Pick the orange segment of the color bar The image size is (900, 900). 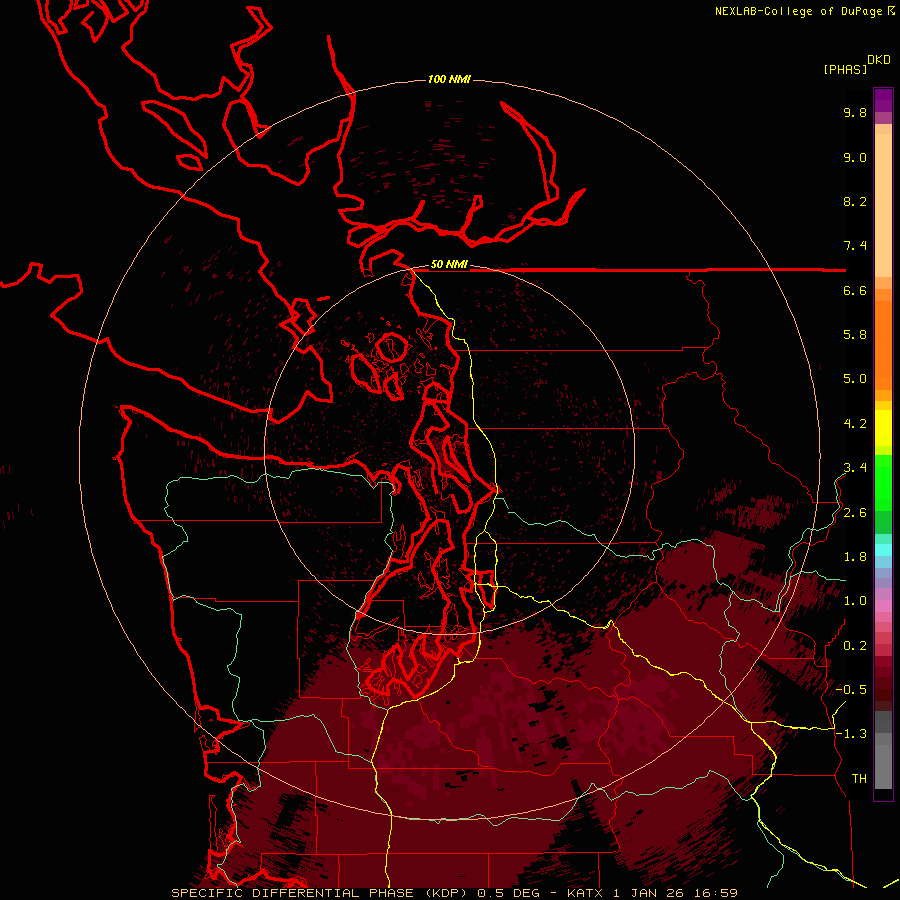[x=883, y=345]
